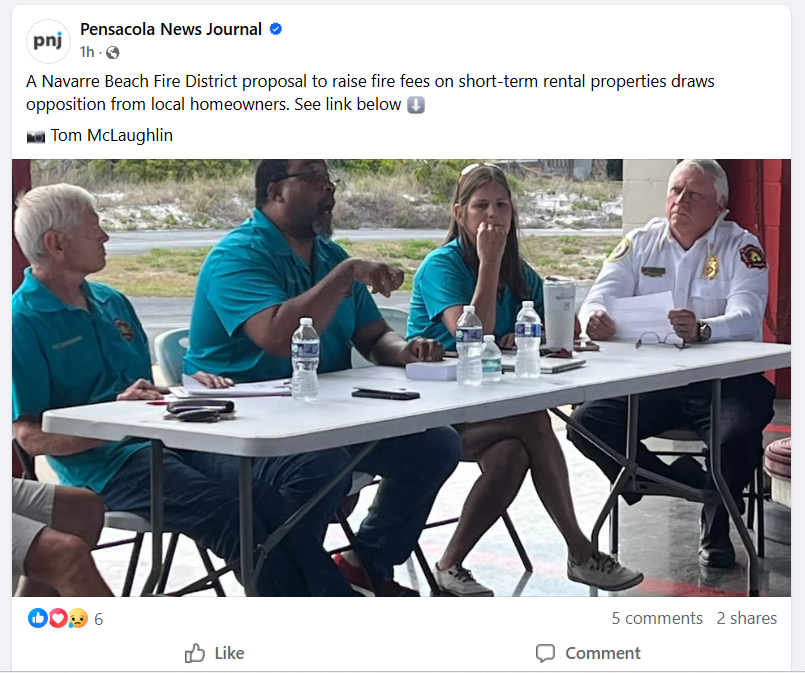
Task: Click the post caption about fire fees
Action: tap(370, 93)
